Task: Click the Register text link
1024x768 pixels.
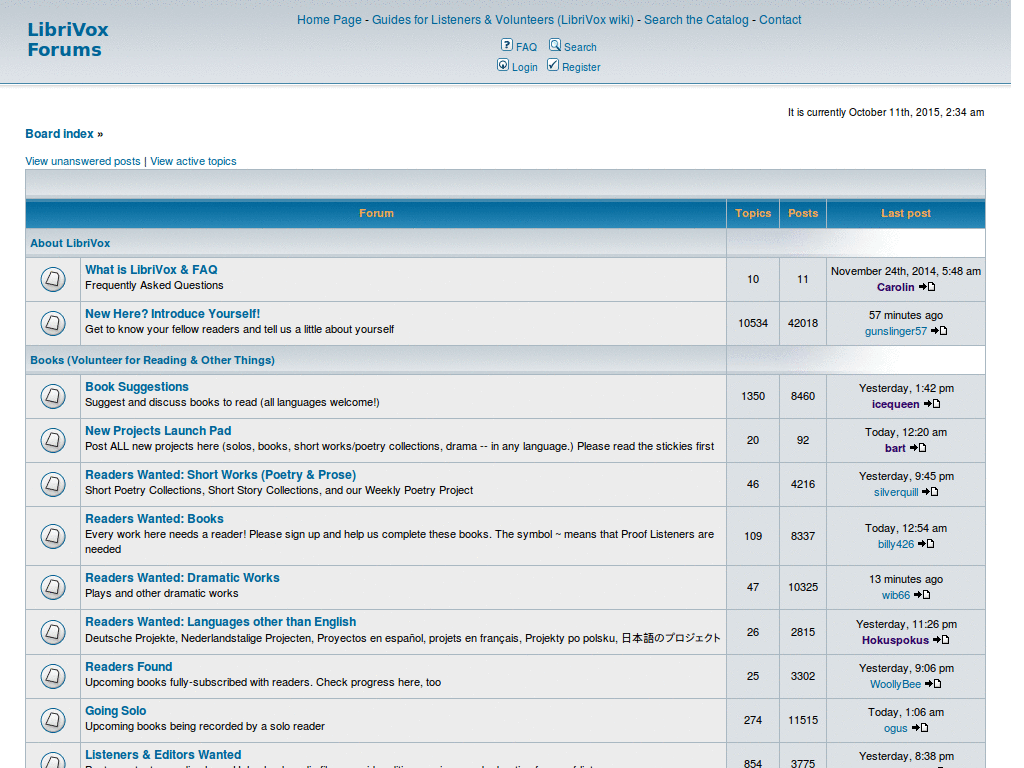Action: point(581,67)
